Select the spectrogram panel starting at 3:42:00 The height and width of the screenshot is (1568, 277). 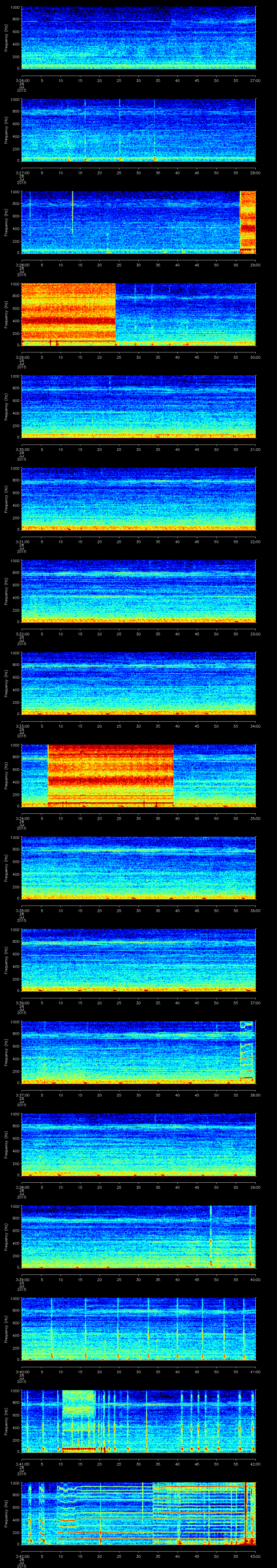point(138,1514)
